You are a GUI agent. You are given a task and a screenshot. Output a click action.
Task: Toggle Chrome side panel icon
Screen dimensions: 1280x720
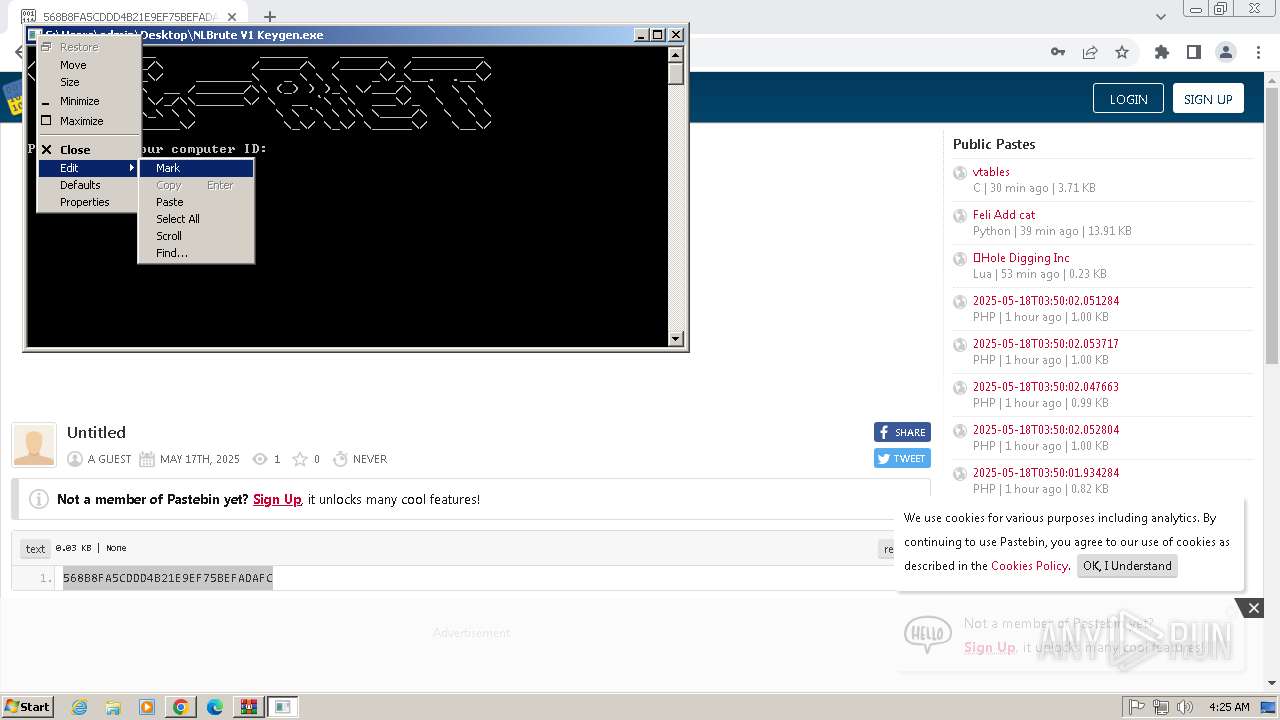tap(1194, 52)
